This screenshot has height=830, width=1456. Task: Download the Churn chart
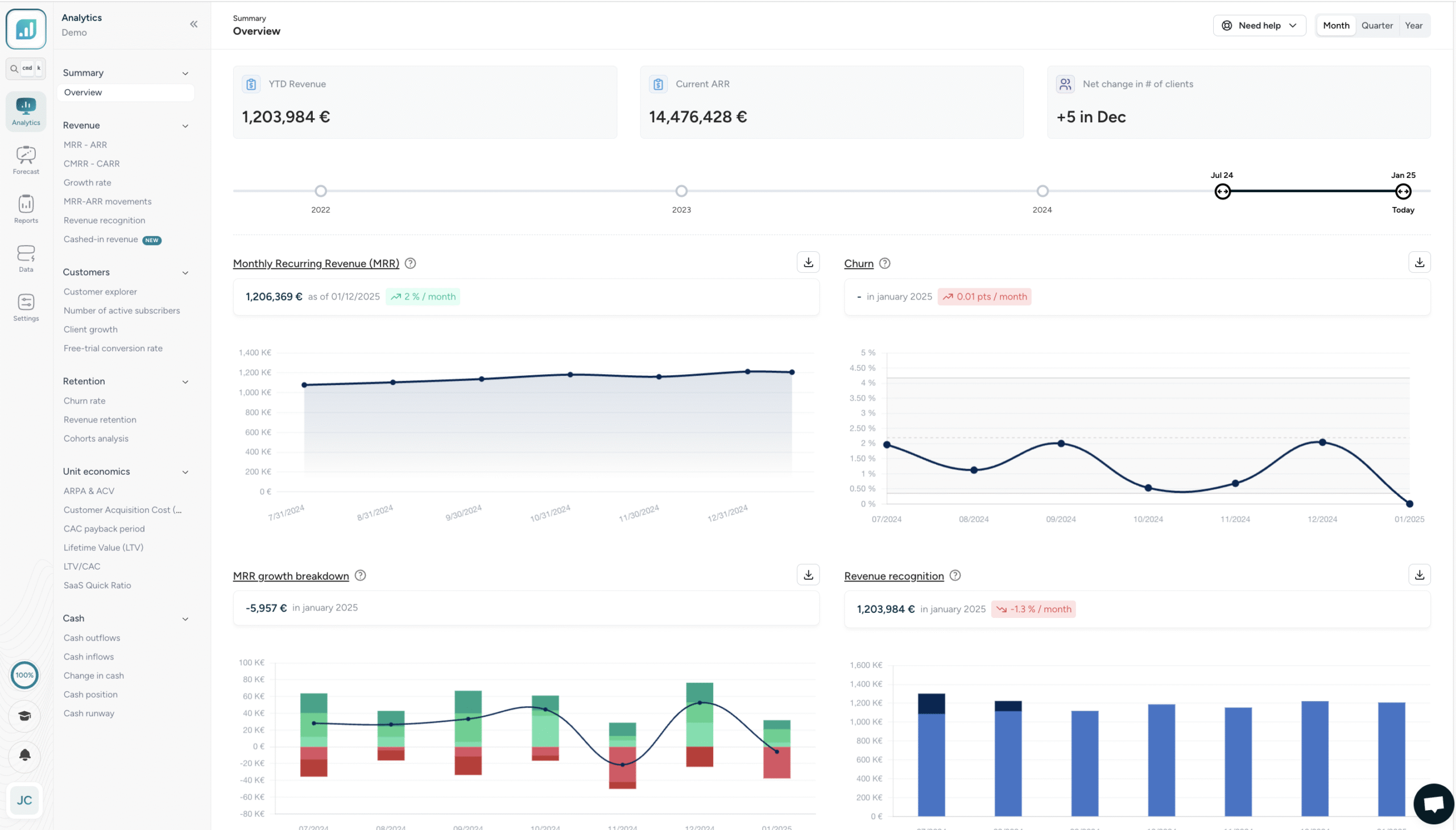1419,262
